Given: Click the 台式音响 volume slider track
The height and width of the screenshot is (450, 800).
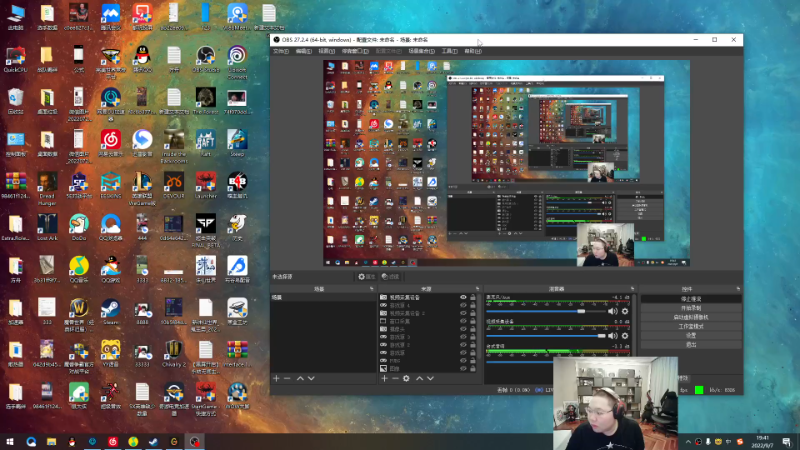Looking at the screenshot, I should 519,361.
